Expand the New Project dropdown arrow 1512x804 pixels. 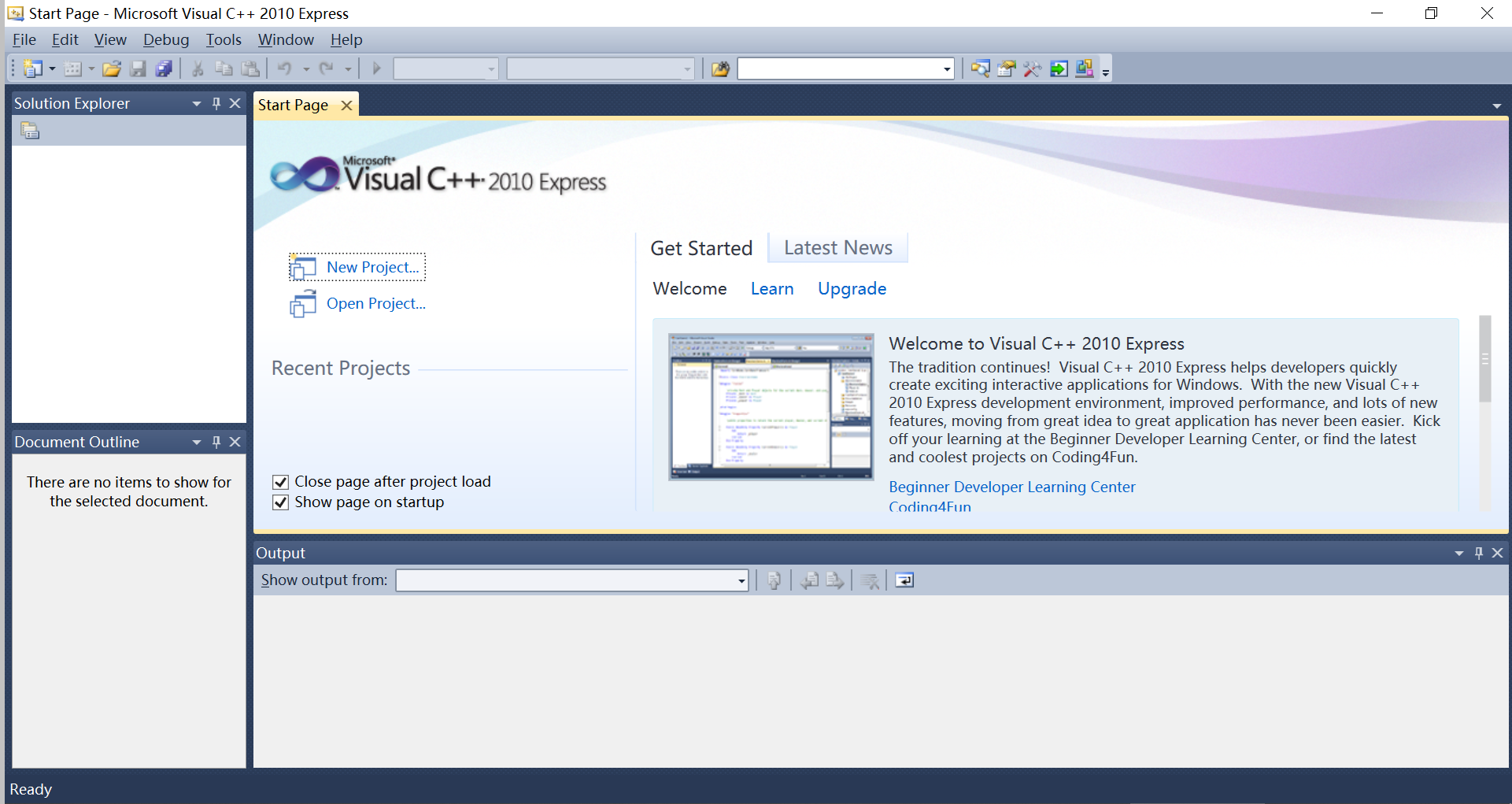pos(52,69)
